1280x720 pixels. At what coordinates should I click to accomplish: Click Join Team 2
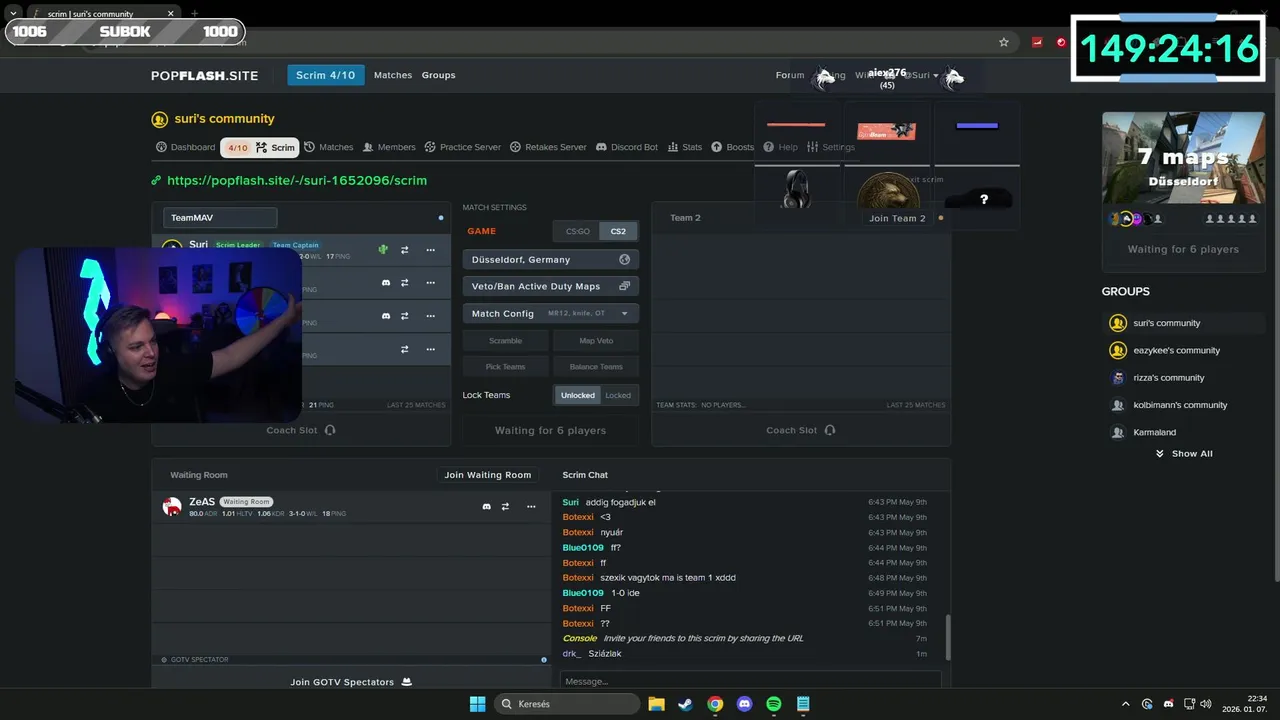(897, 218)
